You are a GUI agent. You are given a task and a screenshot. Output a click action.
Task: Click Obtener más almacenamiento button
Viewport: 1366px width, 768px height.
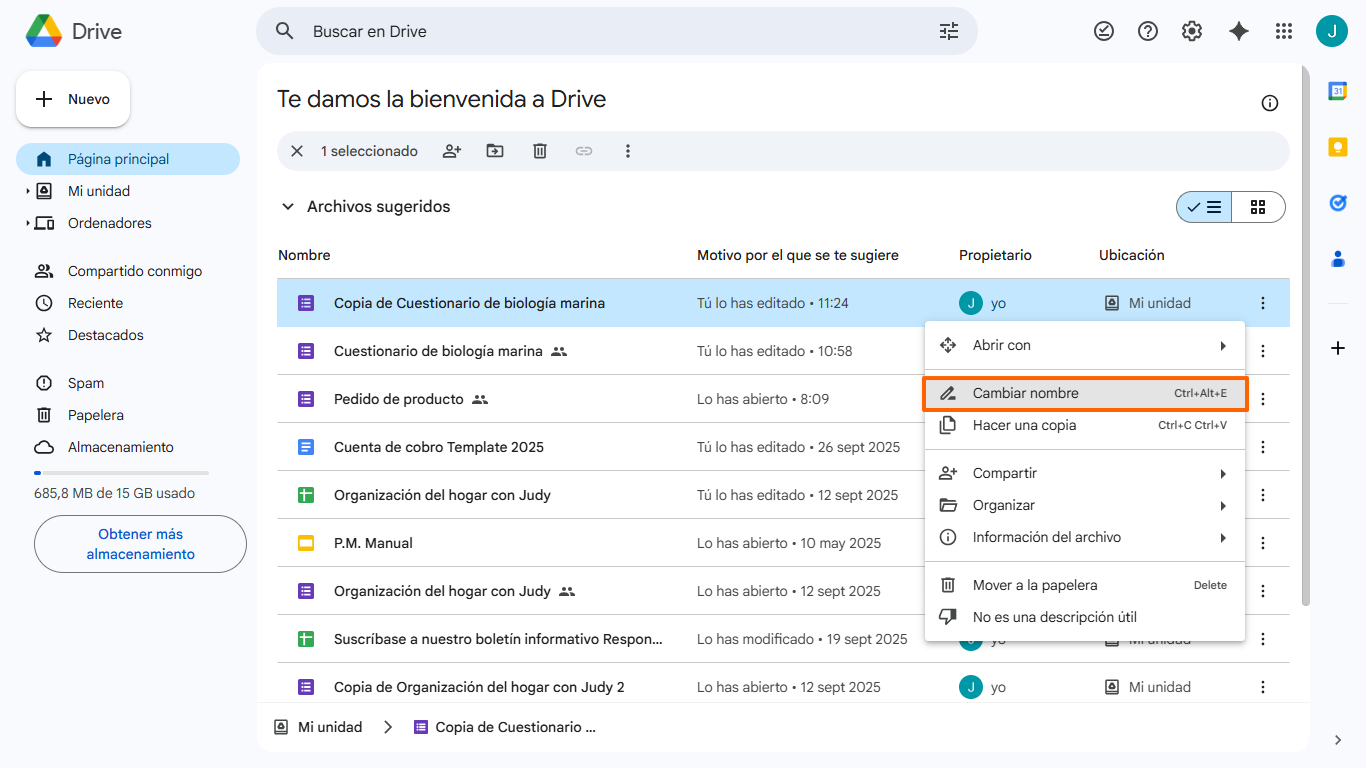pos(140,544)
